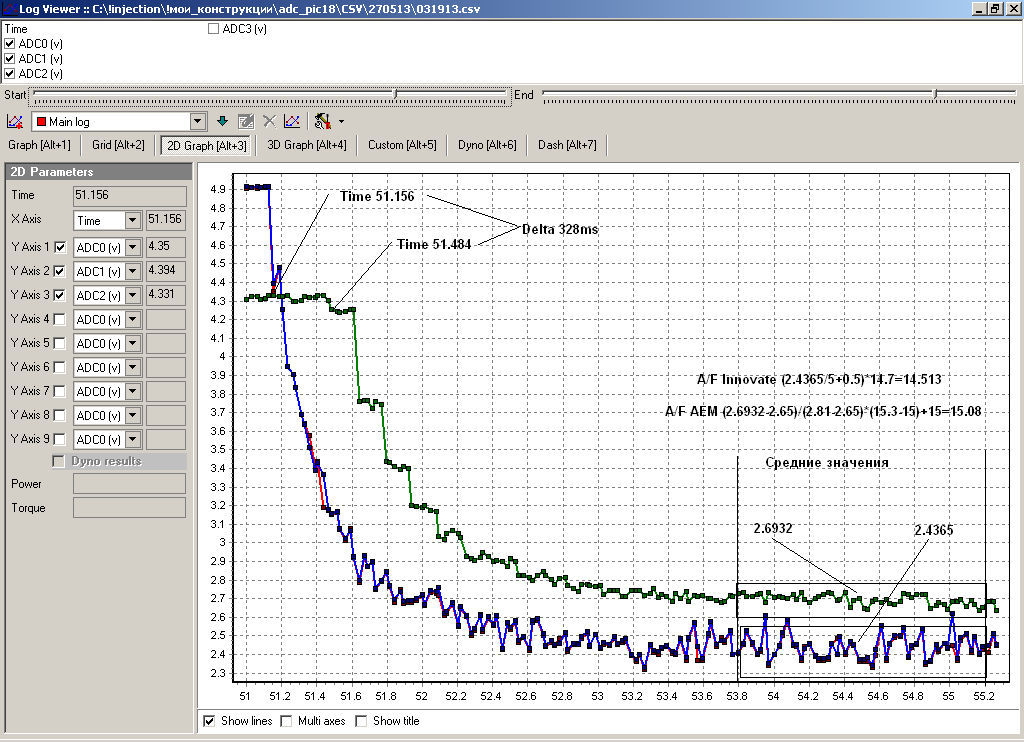Click the Start range slider handle
Viewport: 1024px width, 742px height.
(397, 95)
